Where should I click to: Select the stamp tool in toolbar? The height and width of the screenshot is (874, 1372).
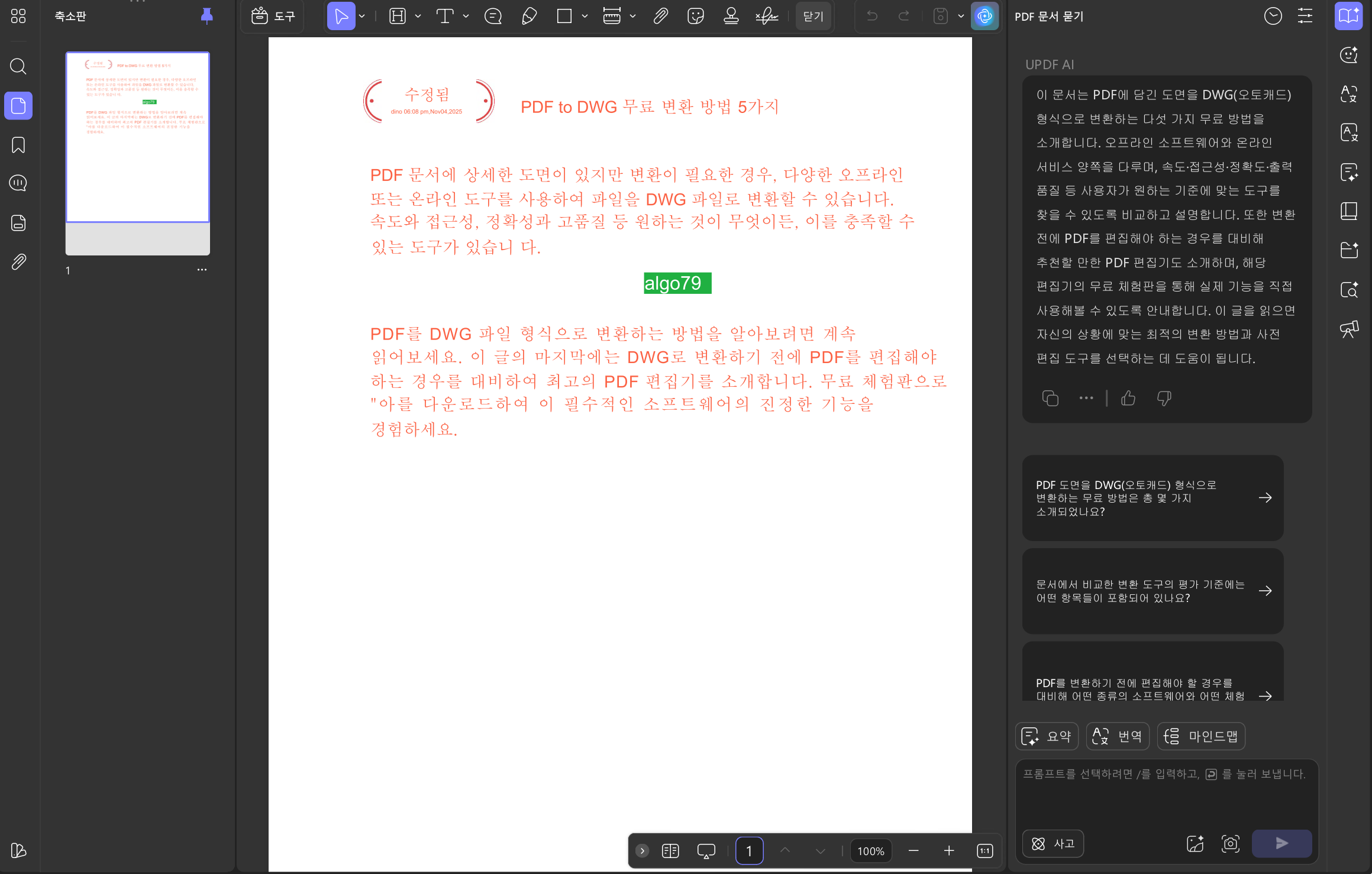click(x=731, y=16)
